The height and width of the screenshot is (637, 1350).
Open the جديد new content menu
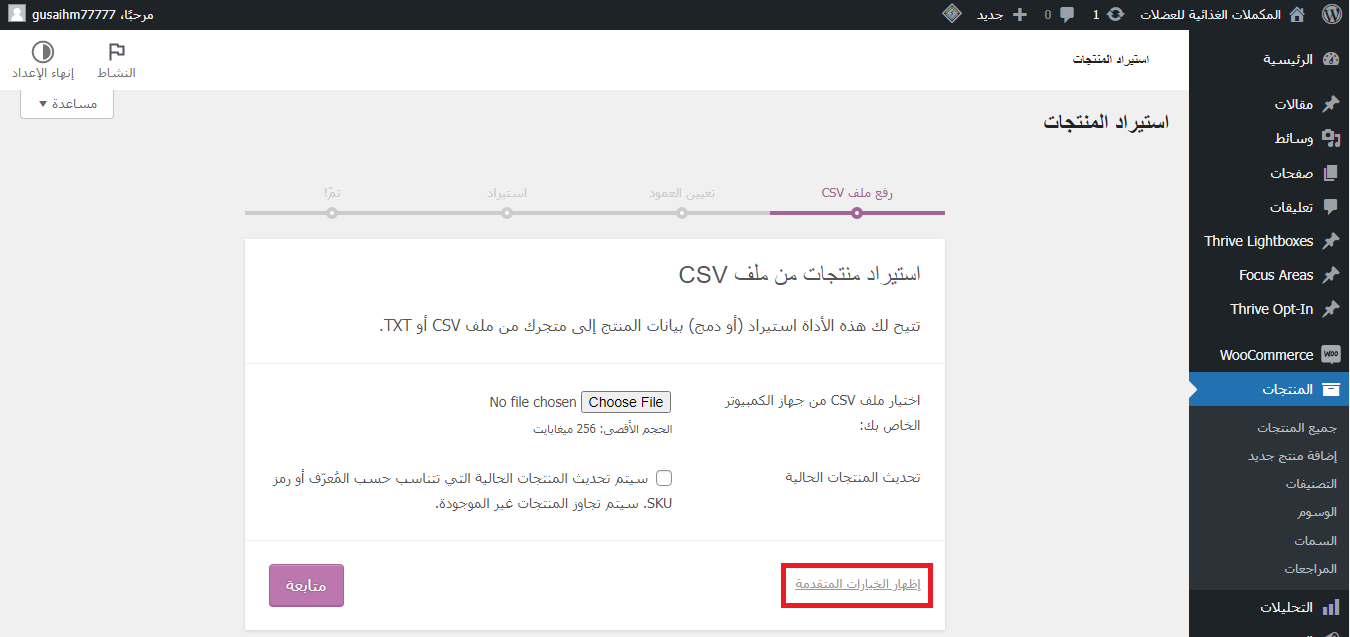pyautogui.click(x=1001, y=15)
